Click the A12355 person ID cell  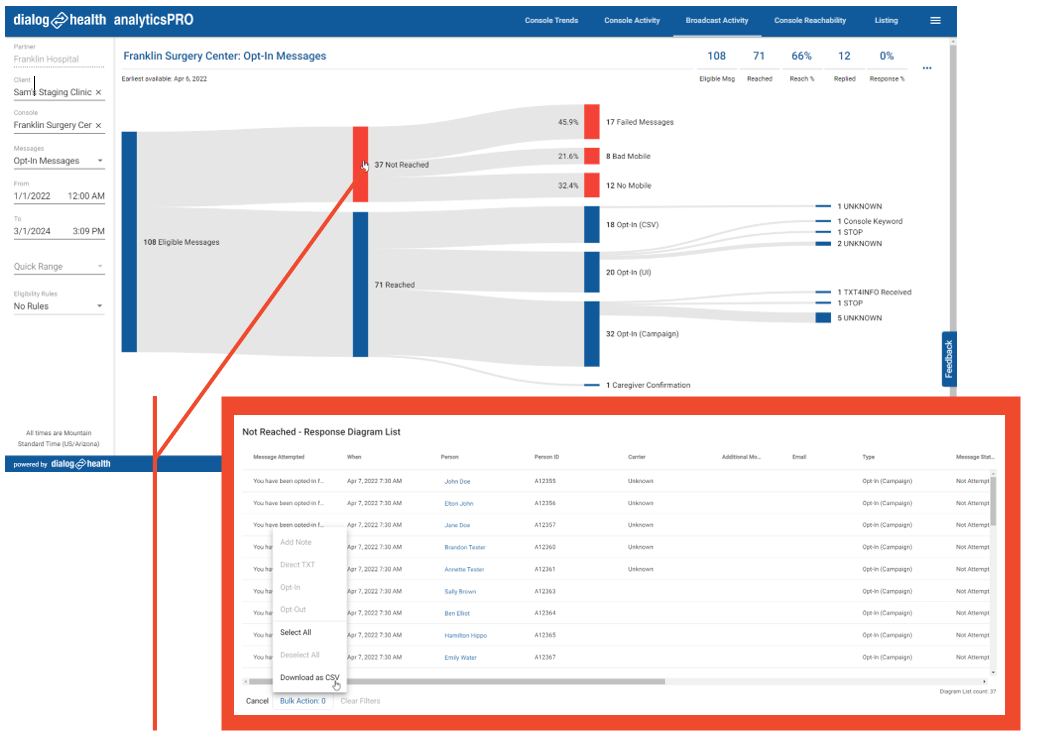(545, 481)
